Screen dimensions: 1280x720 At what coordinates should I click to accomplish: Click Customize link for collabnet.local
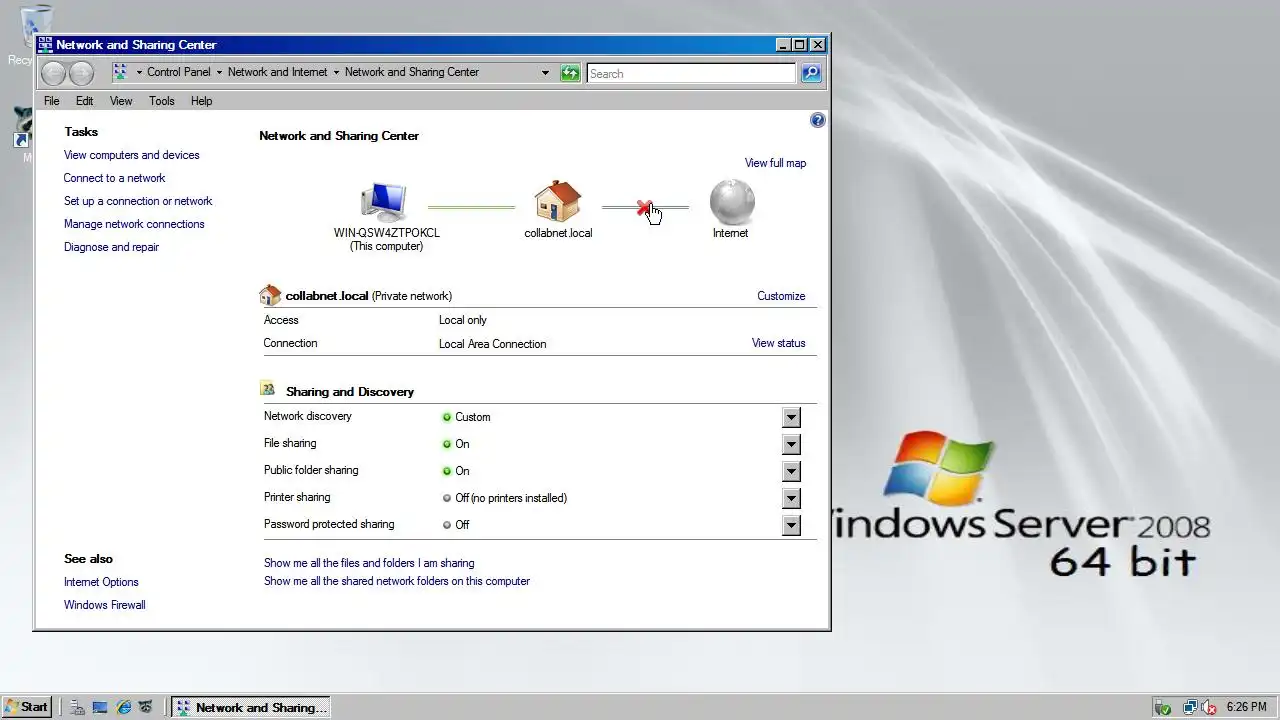click(781, 296)
